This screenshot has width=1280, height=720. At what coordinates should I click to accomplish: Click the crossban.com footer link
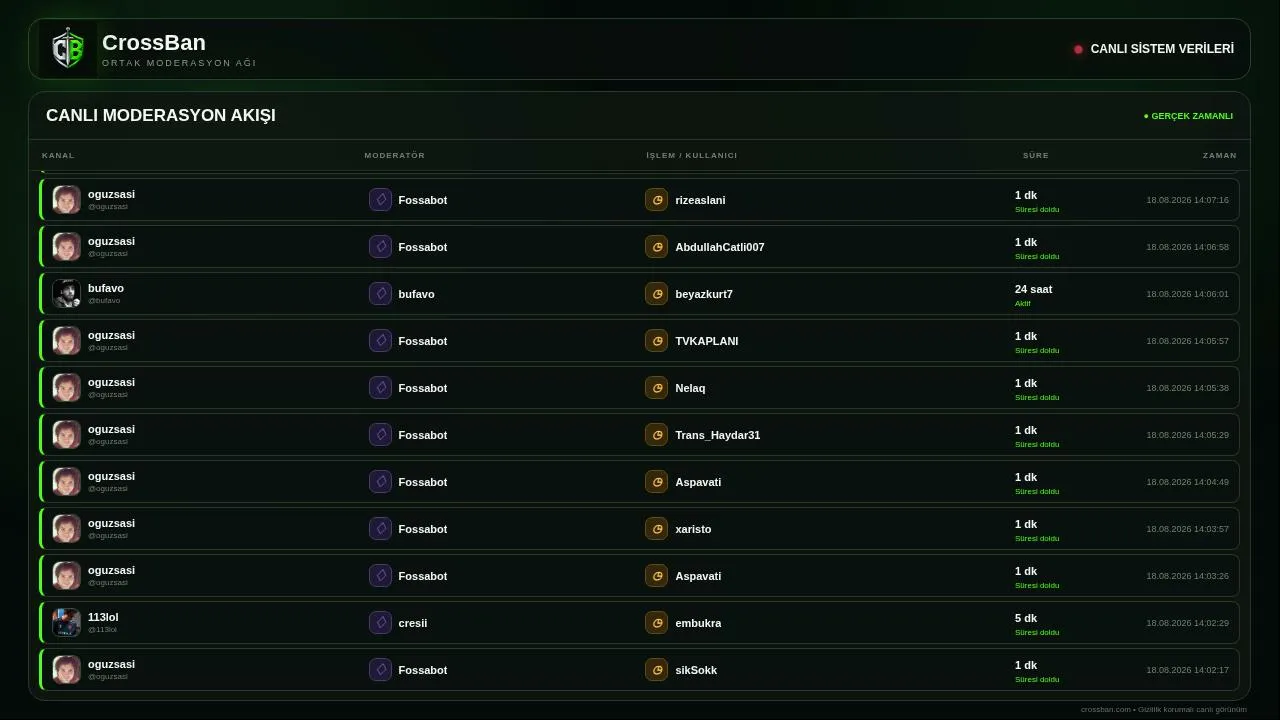coord(1105,709)
